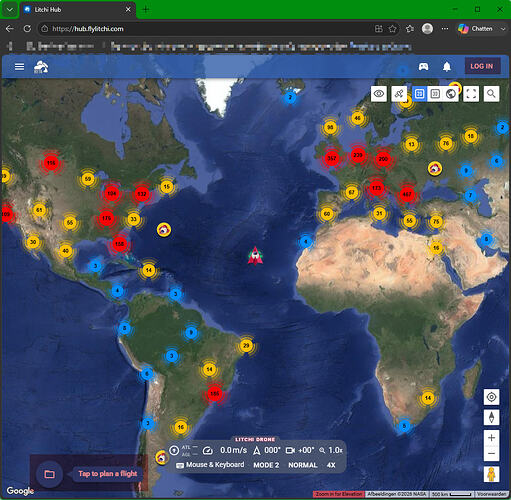Change the Mouse & Keyboard input option
The height and width of the screenshot is (500, 511).
coord(210,465)
